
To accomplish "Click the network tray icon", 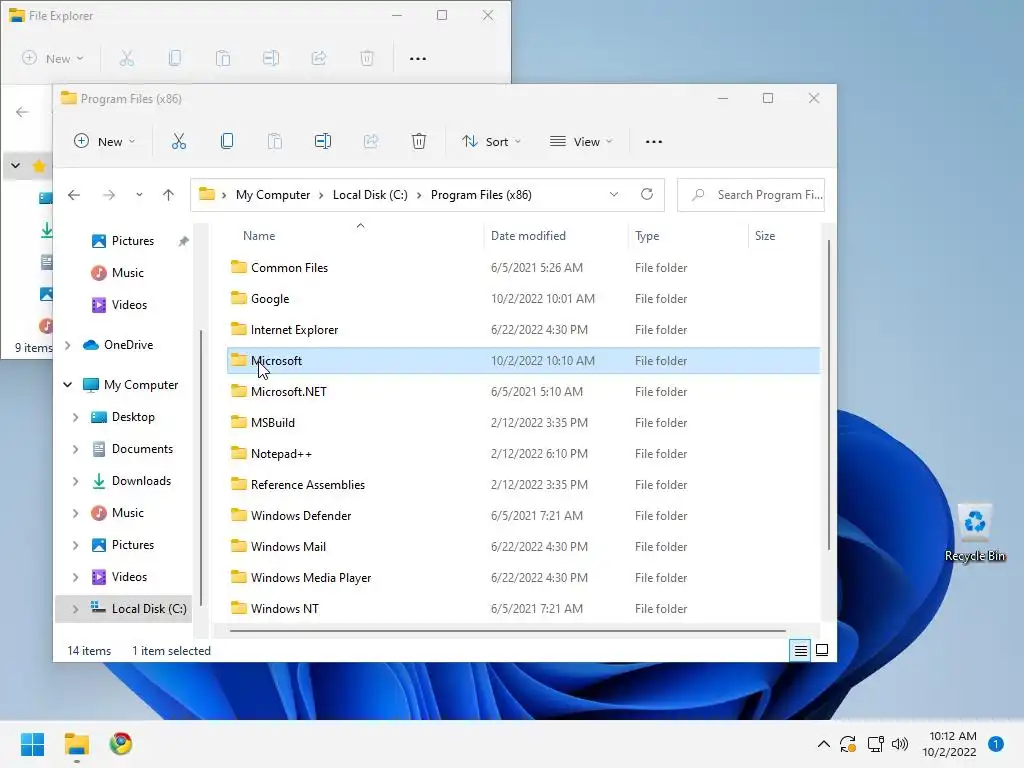I will pos(875,744).
